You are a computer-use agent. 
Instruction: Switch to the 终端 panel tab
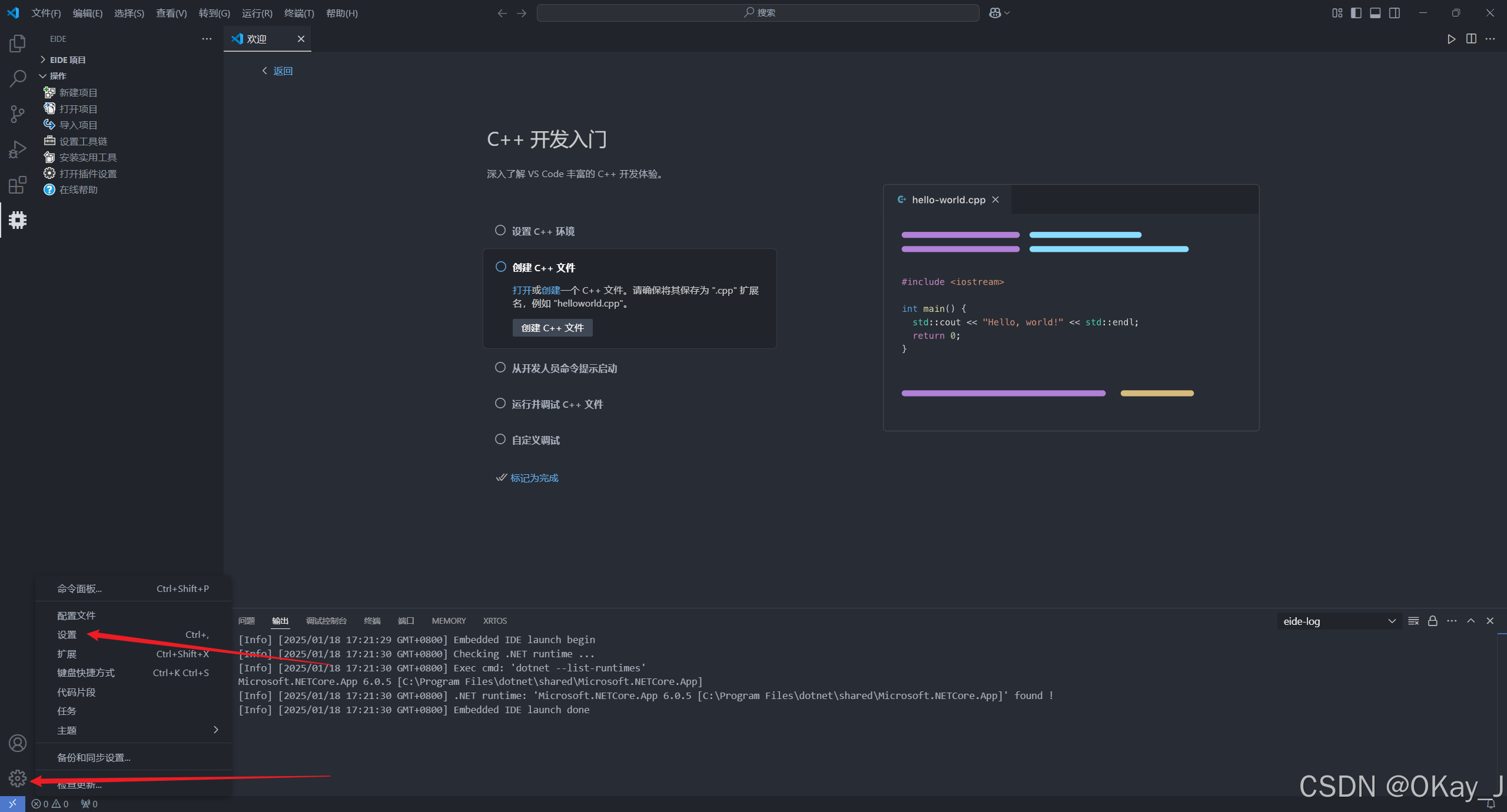[x=372, y=621]
